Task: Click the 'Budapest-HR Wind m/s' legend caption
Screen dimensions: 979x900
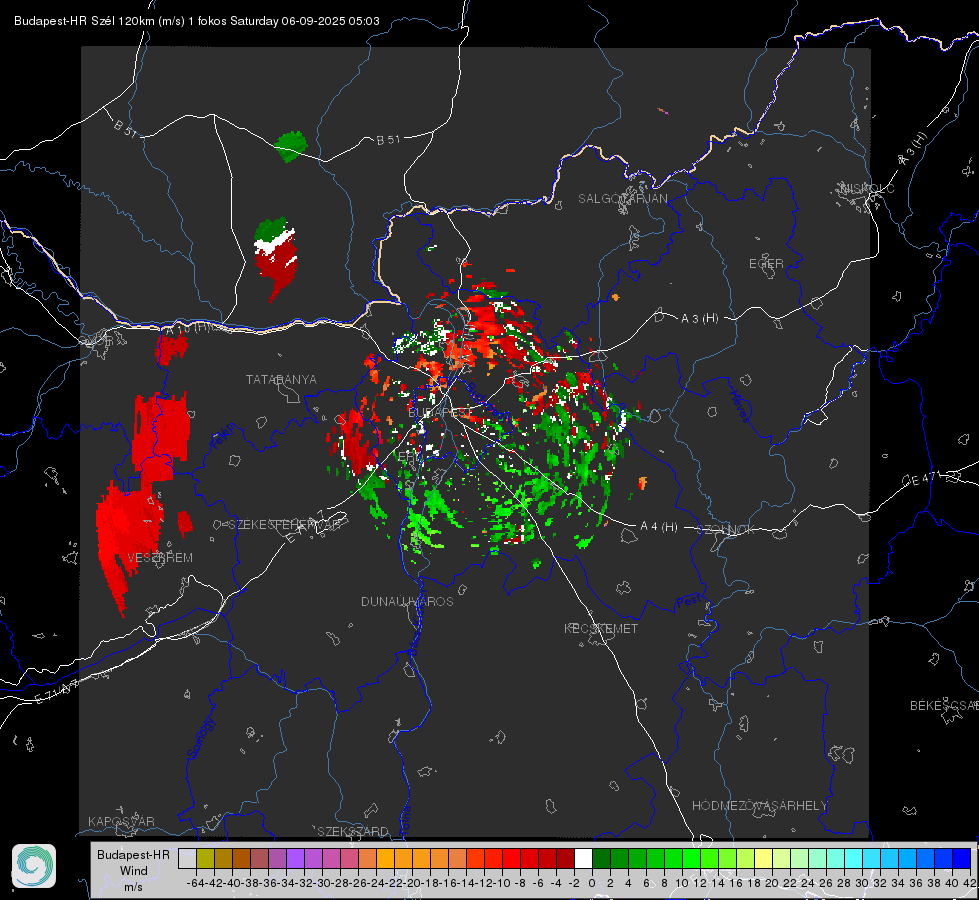Action: (x=134, y=870)
